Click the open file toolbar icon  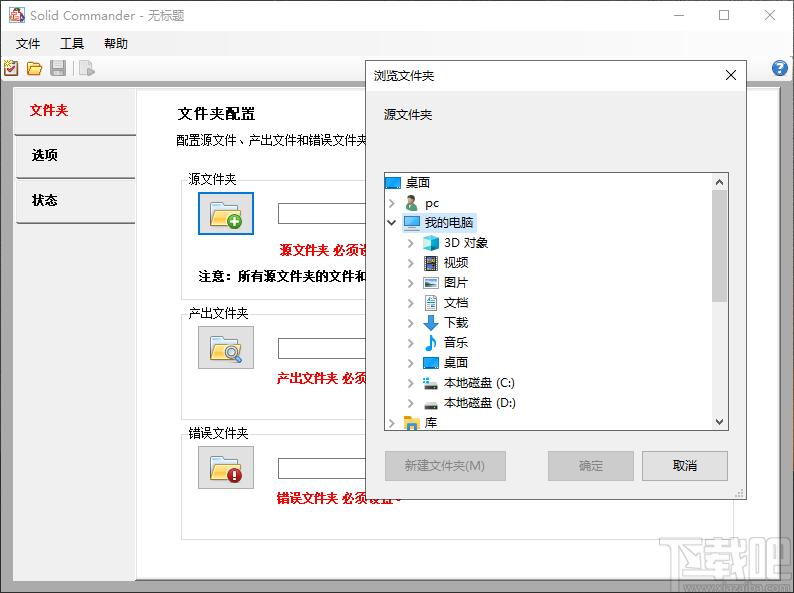(x=35, y=68)
